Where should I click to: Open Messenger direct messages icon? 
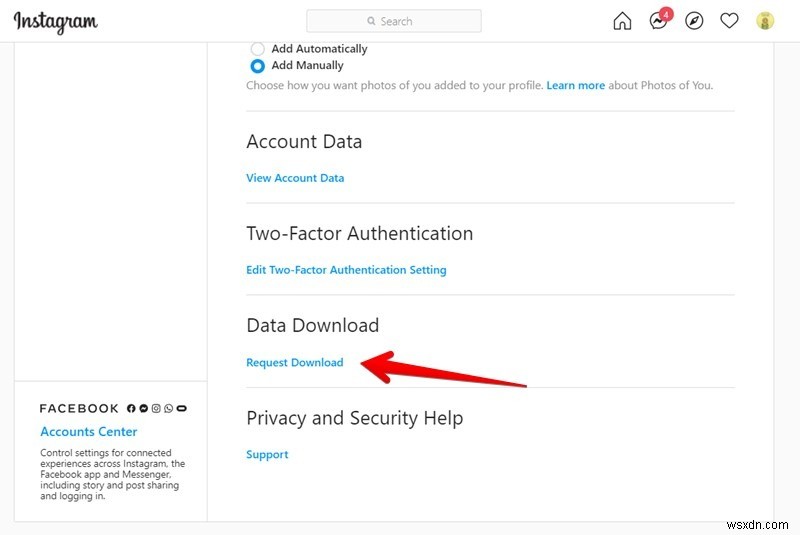658,21
